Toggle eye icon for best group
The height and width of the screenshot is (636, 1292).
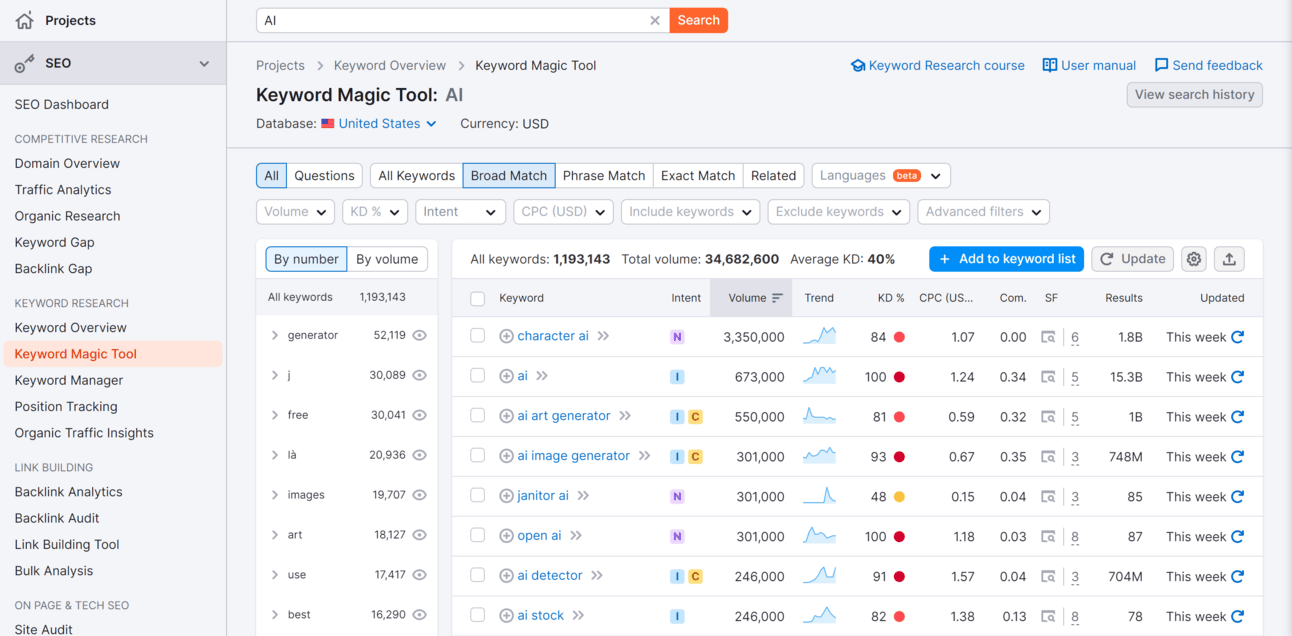420,615
